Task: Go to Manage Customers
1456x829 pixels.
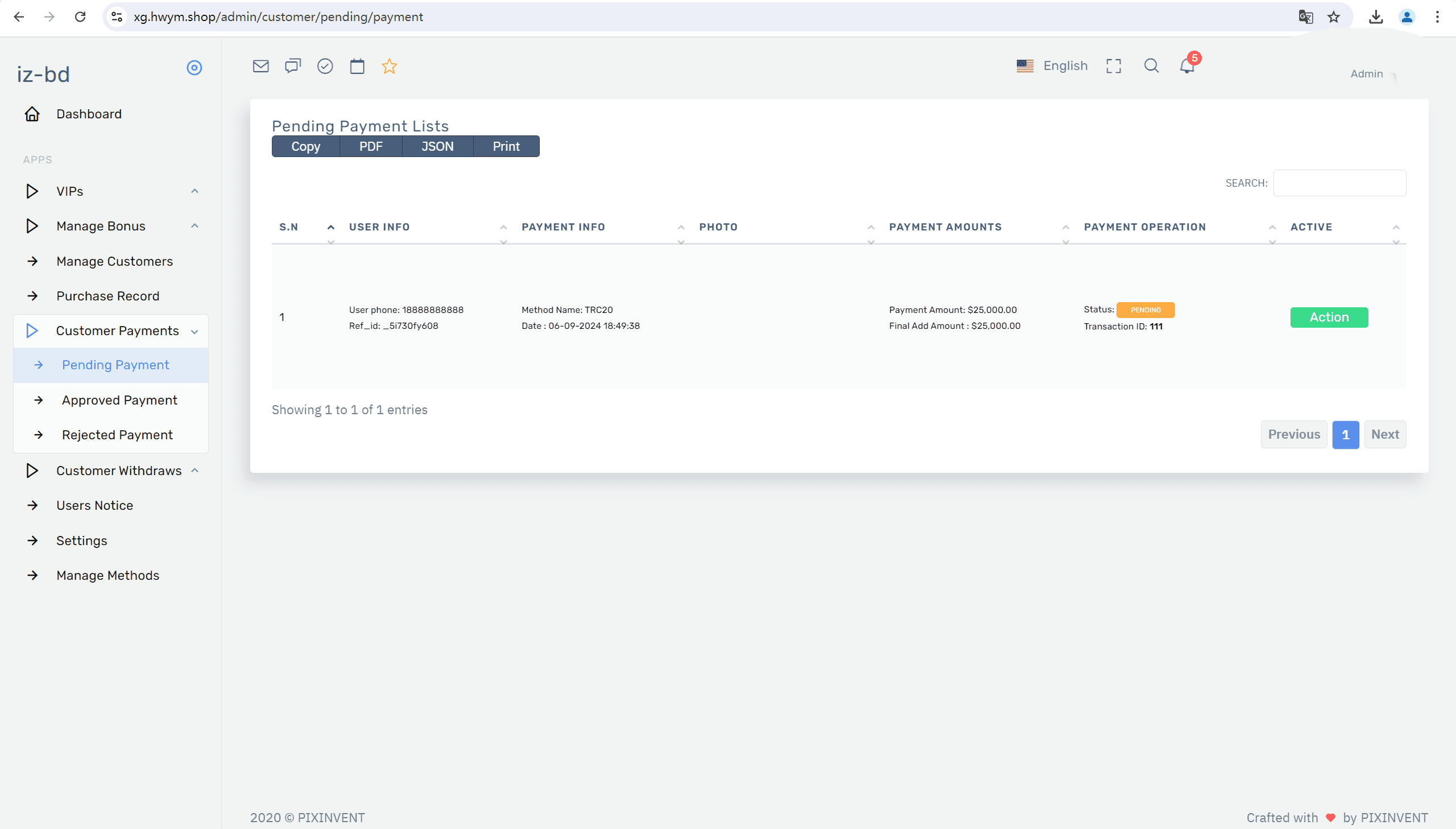Action: (111, 261)
